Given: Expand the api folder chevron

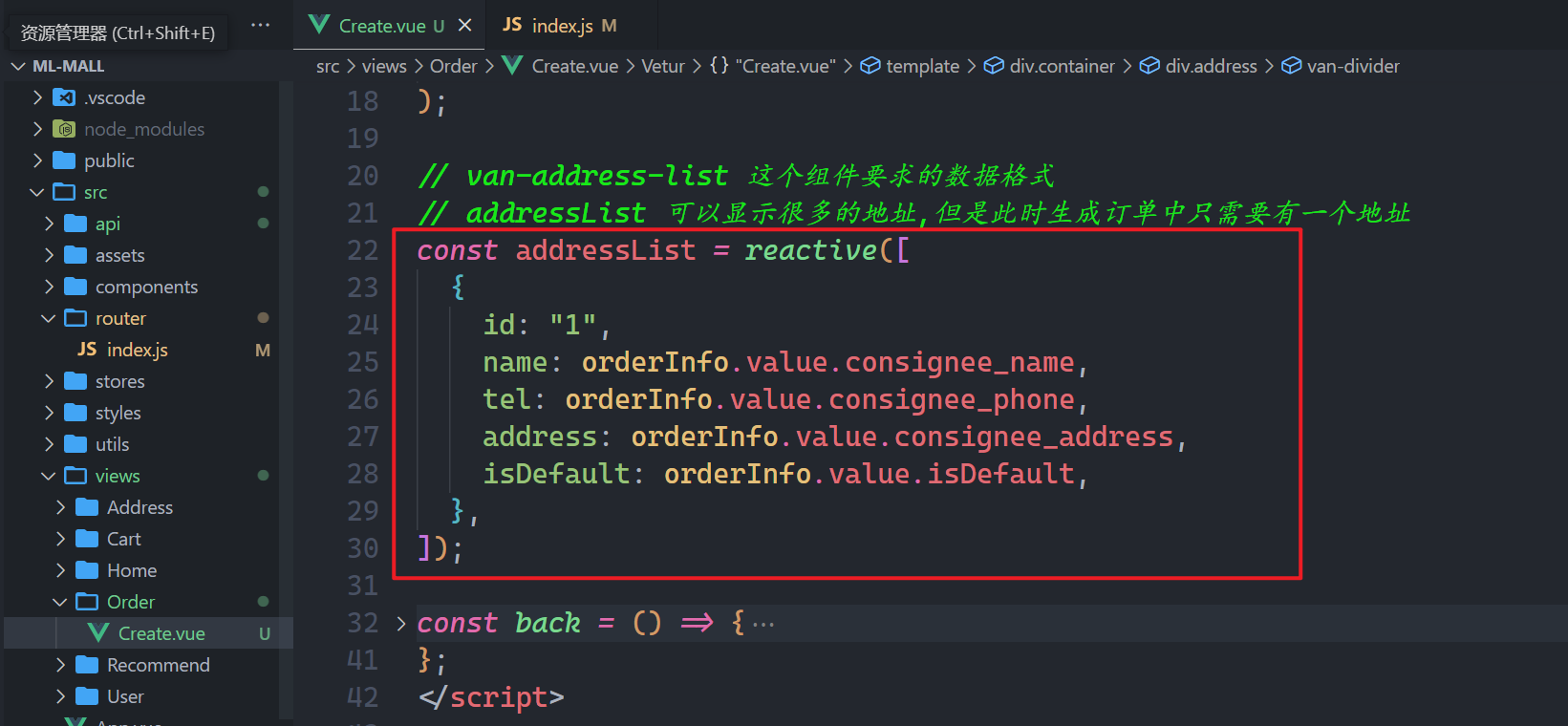Looking at the screenshot, I should click(x=49, y=224).
